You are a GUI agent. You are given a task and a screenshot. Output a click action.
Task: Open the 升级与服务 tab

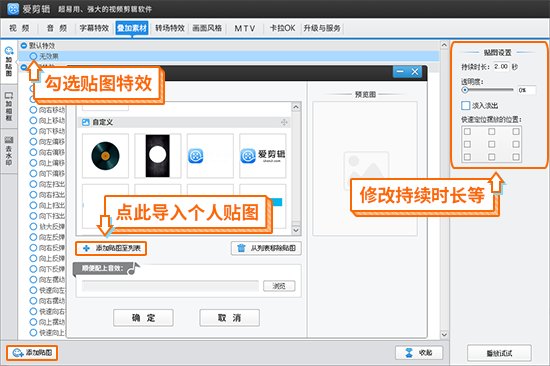[322, 28]
